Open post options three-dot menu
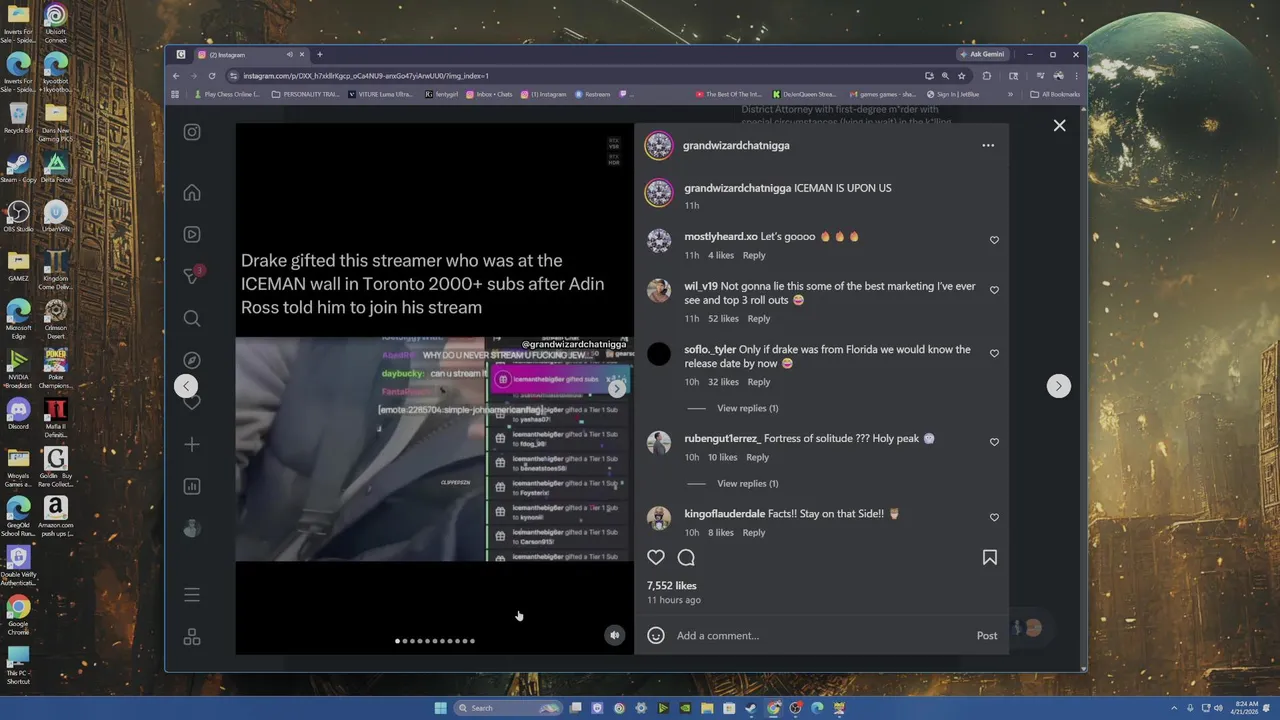 point(988,145)
